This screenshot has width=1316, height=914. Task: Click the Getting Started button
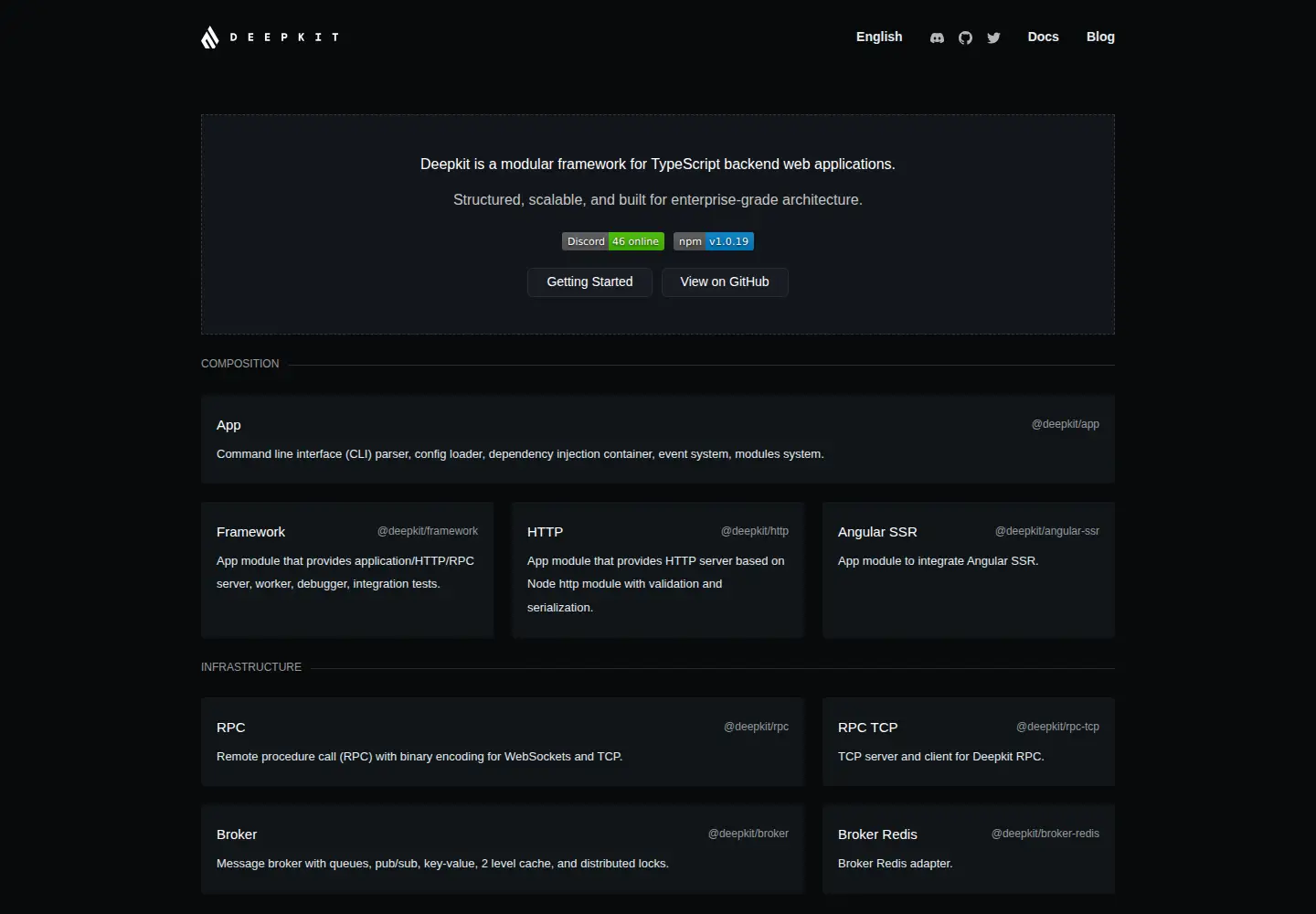point(589,282)
